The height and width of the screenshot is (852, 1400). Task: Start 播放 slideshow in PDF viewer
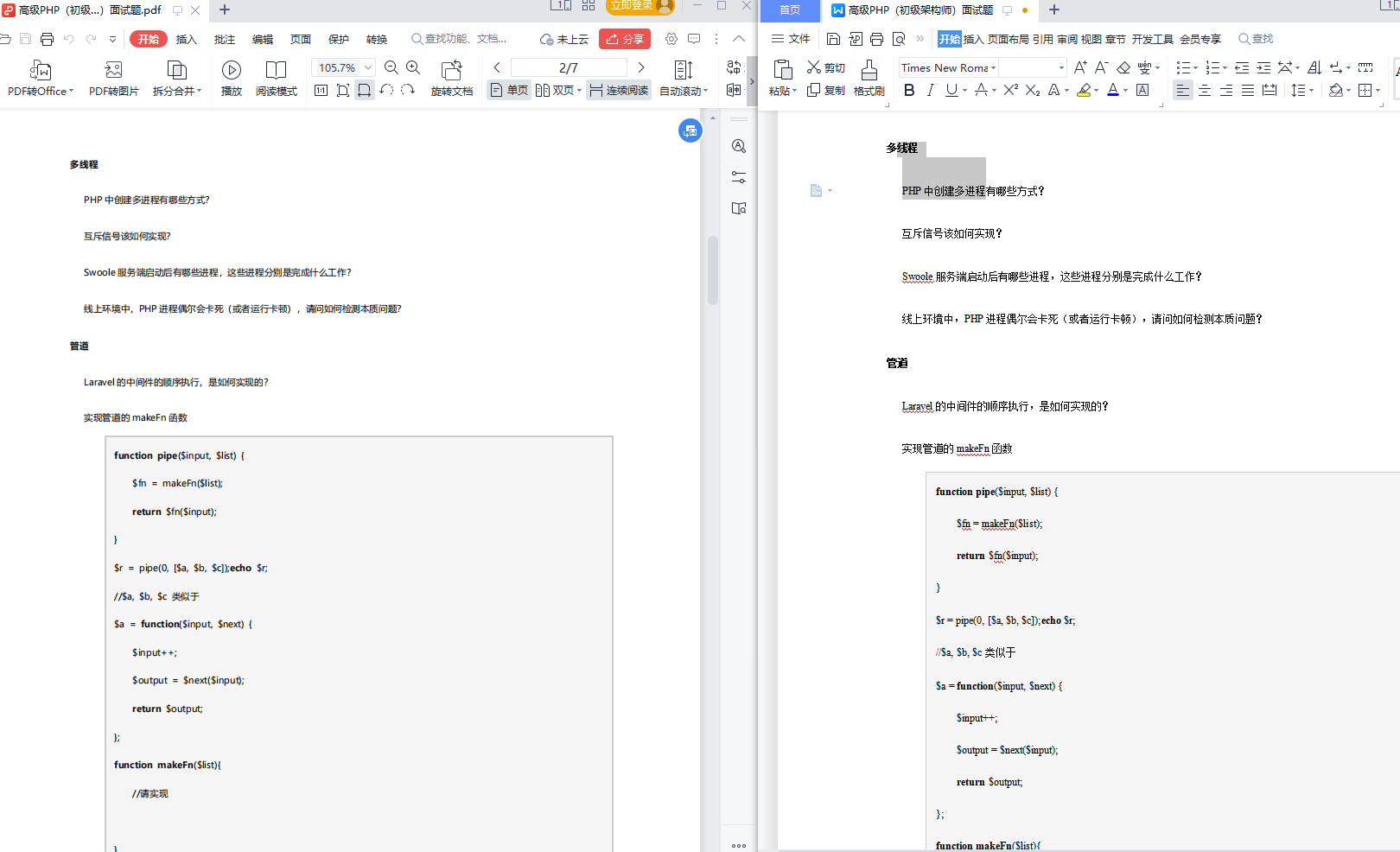[x=232, y=78]
